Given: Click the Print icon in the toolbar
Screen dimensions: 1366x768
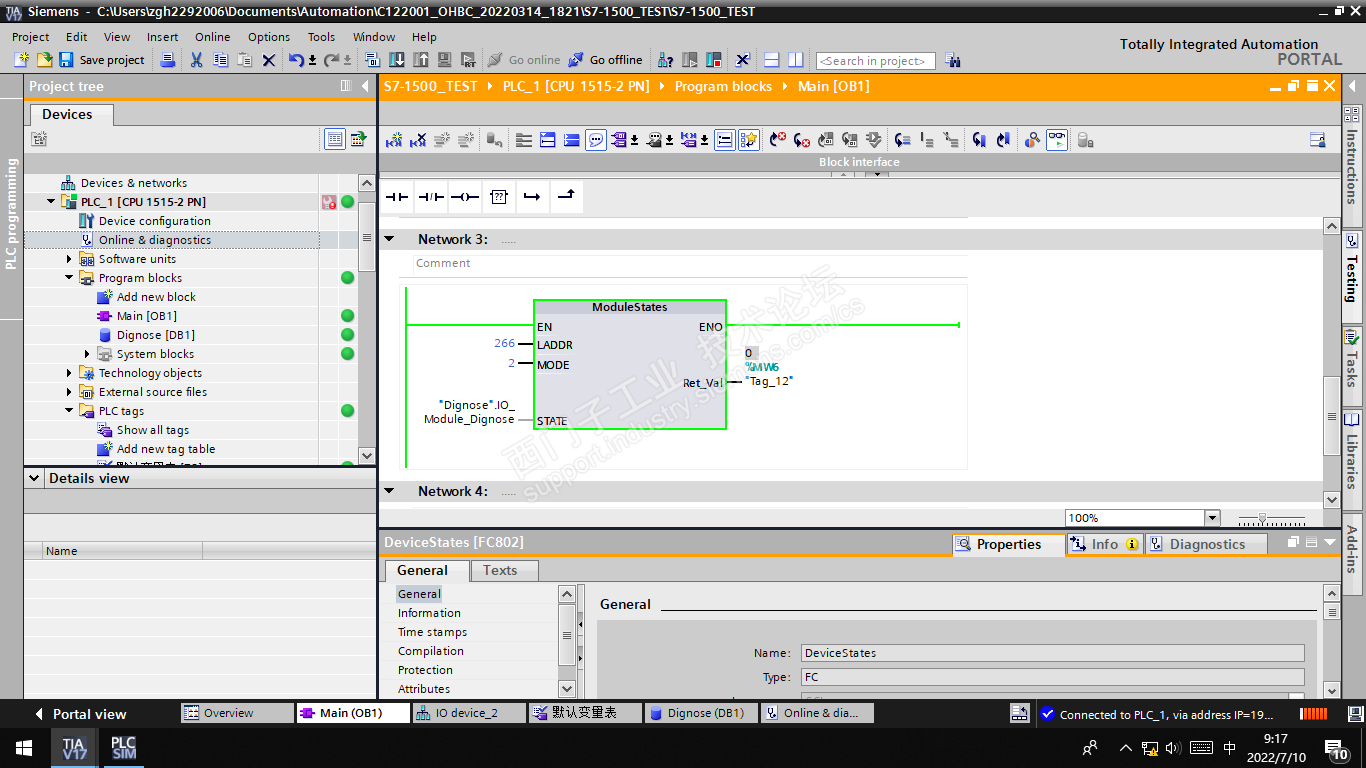Looking at the screenshot, I should pos(168,60).
